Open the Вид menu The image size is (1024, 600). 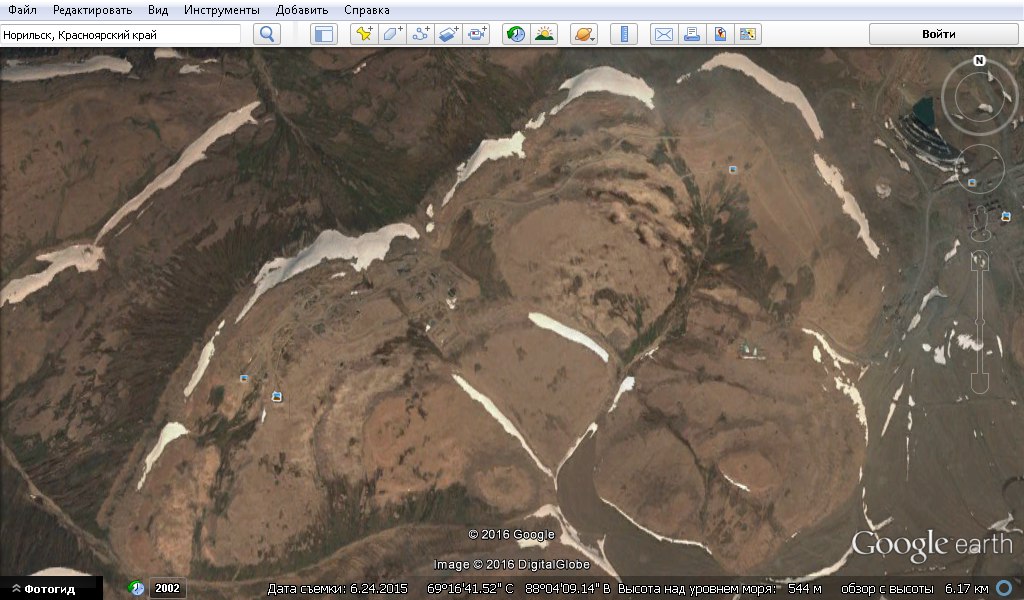pyautogui.click(x=157, y=10)
